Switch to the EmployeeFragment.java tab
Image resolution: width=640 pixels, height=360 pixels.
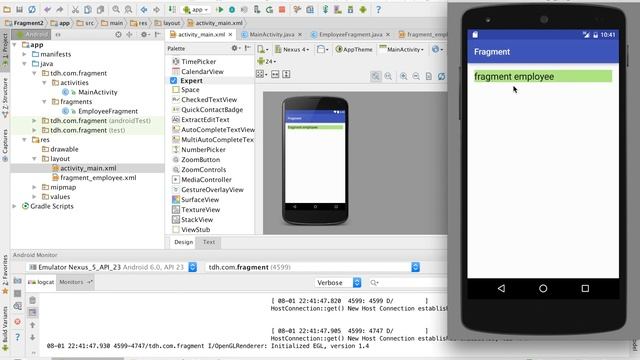(350, 35)
